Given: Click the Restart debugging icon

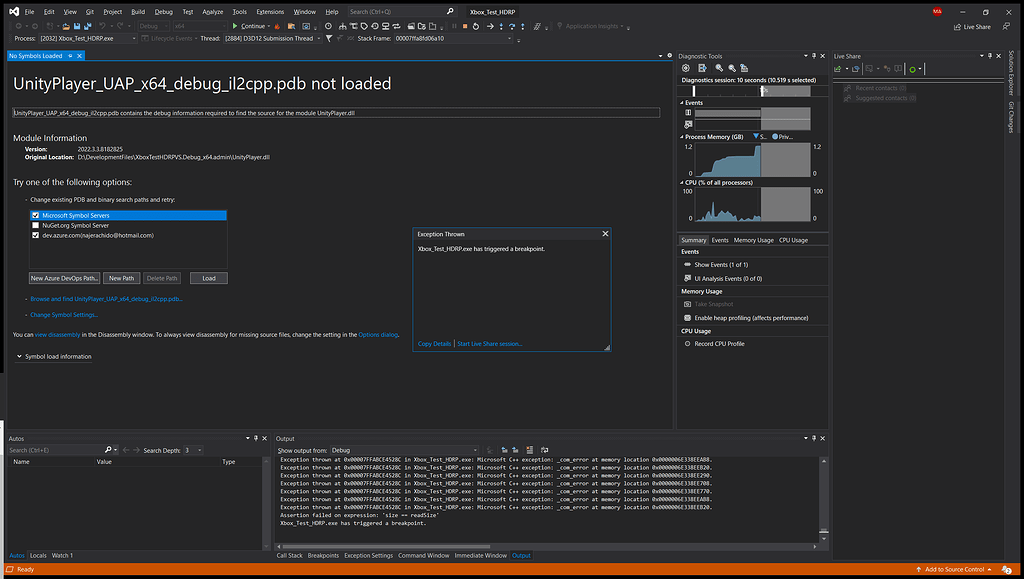Looking at the screenshot, I should coord(475,27).
